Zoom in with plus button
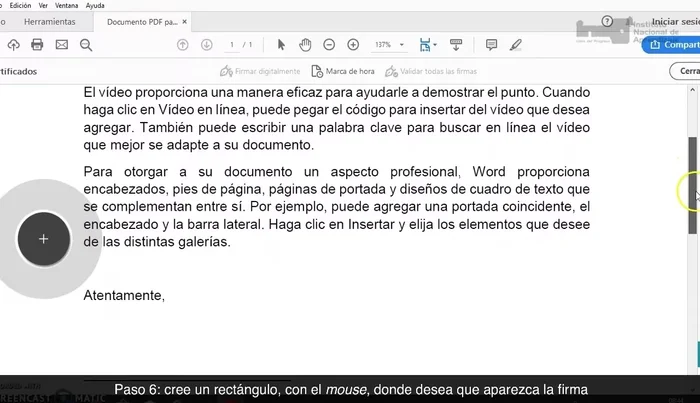 [x=353, y=45]
